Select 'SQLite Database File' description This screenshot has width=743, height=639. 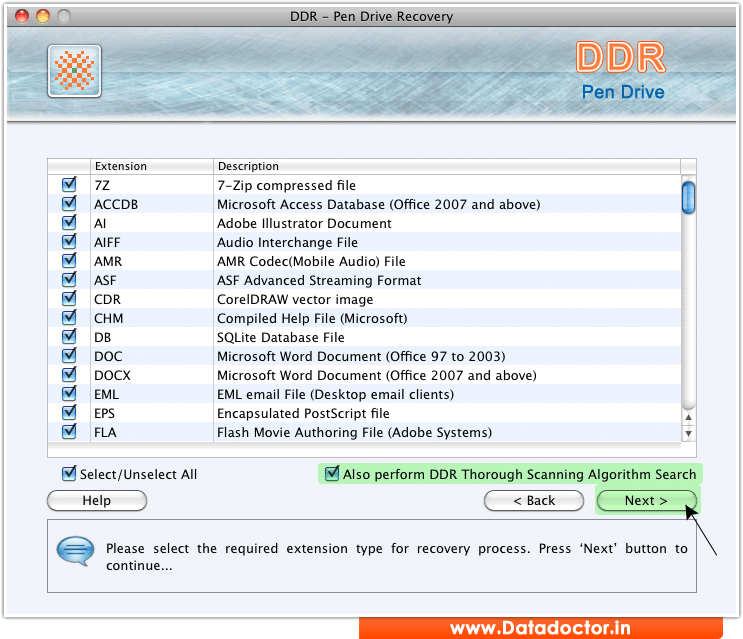pos(281,337)
